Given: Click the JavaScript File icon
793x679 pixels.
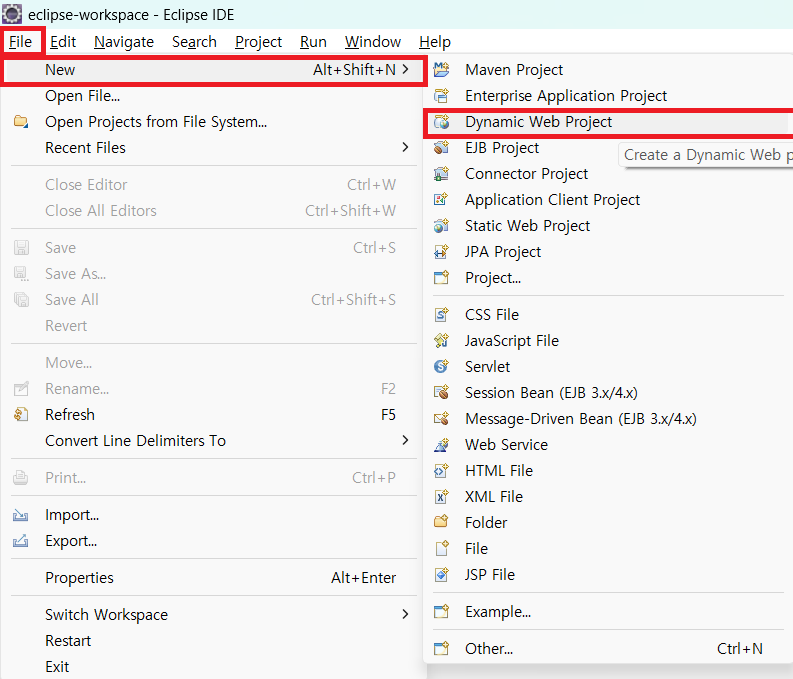Looking at the screenshot, I should pyautogui.click(x=442, y=341).
